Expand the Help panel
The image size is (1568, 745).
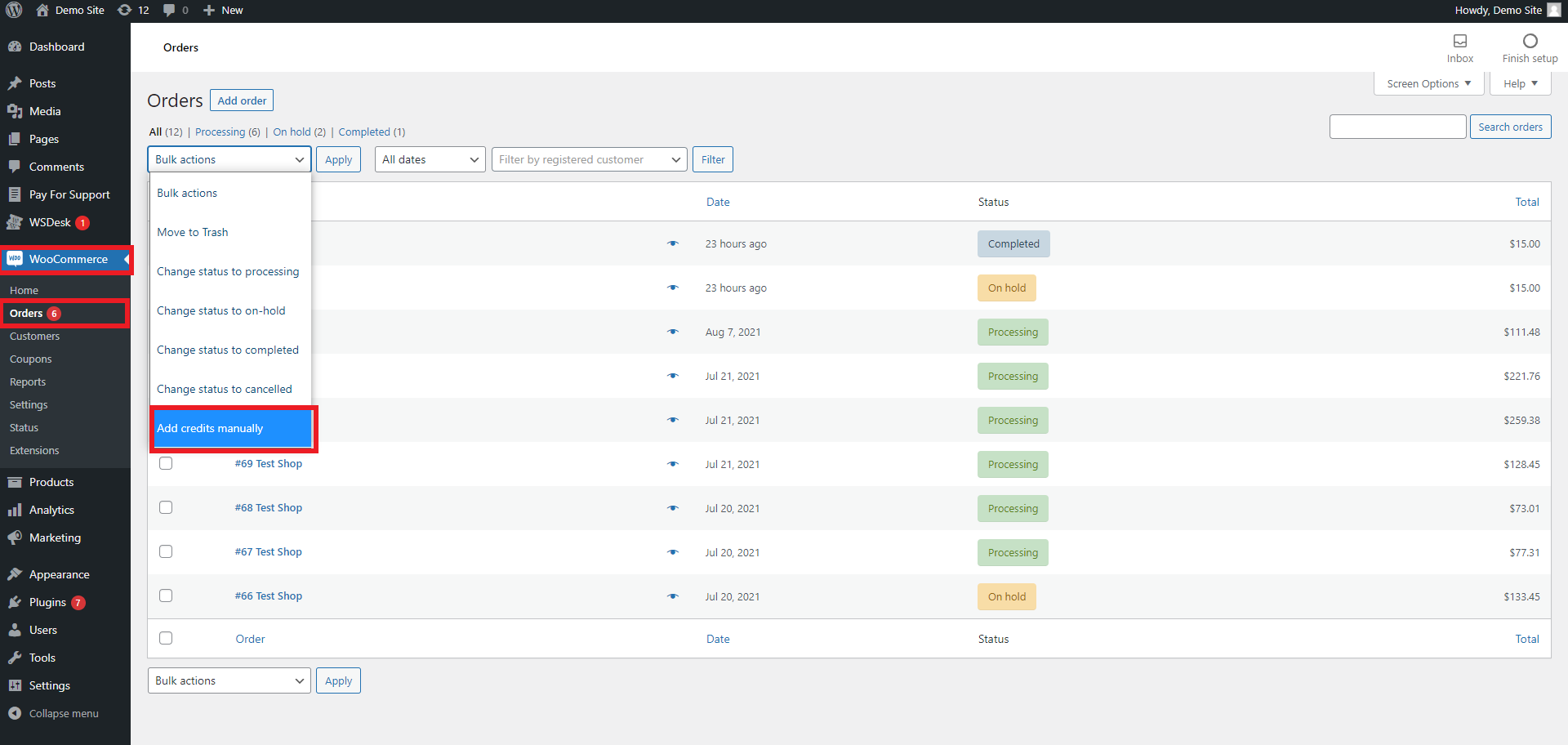[1521, 83]
